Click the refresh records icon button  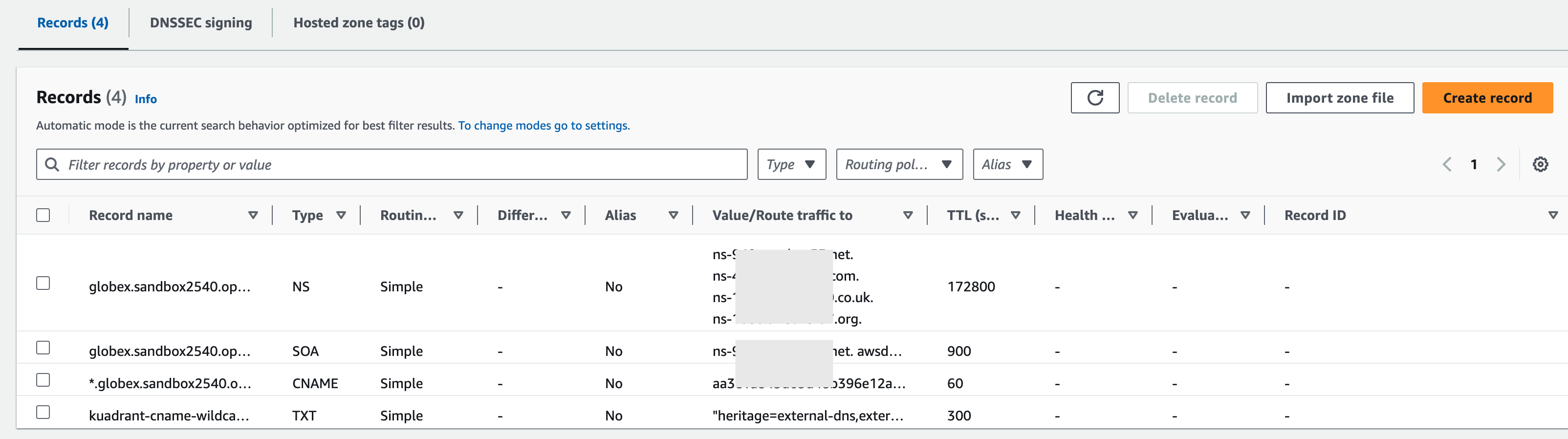[x=1094, y=98]
